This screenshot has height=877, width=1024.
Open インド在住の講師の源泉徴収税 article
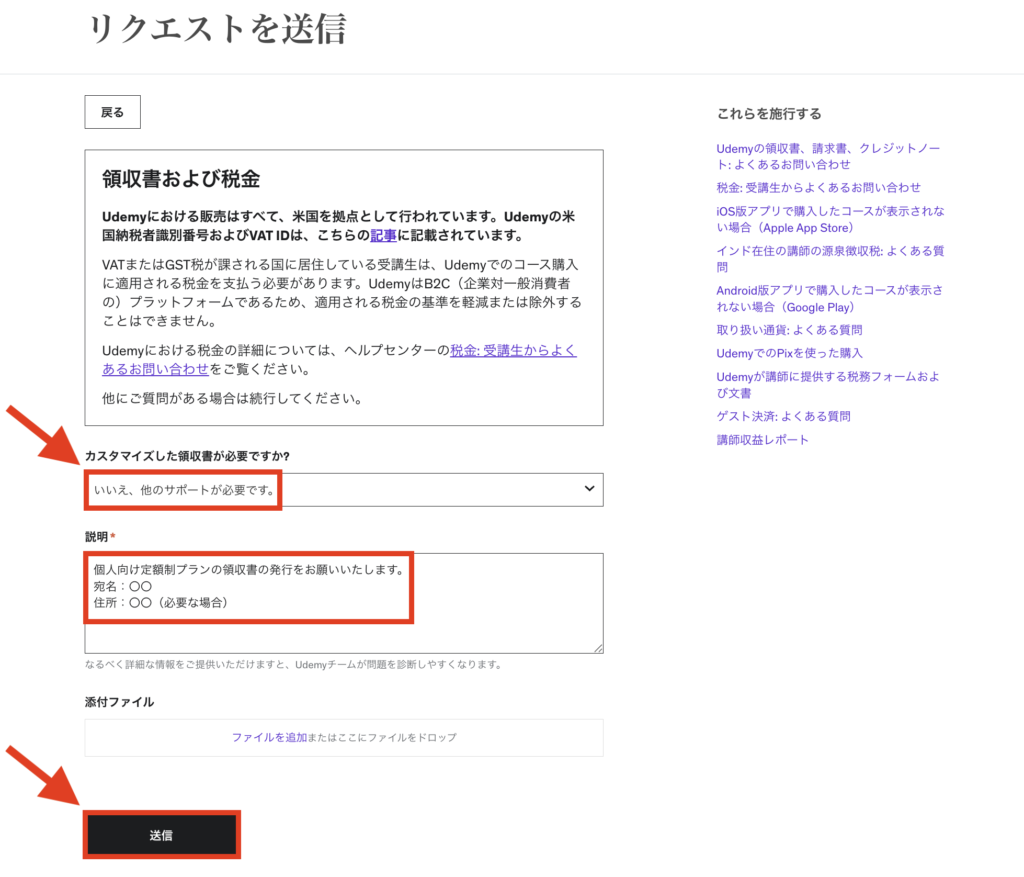(830, 259)
